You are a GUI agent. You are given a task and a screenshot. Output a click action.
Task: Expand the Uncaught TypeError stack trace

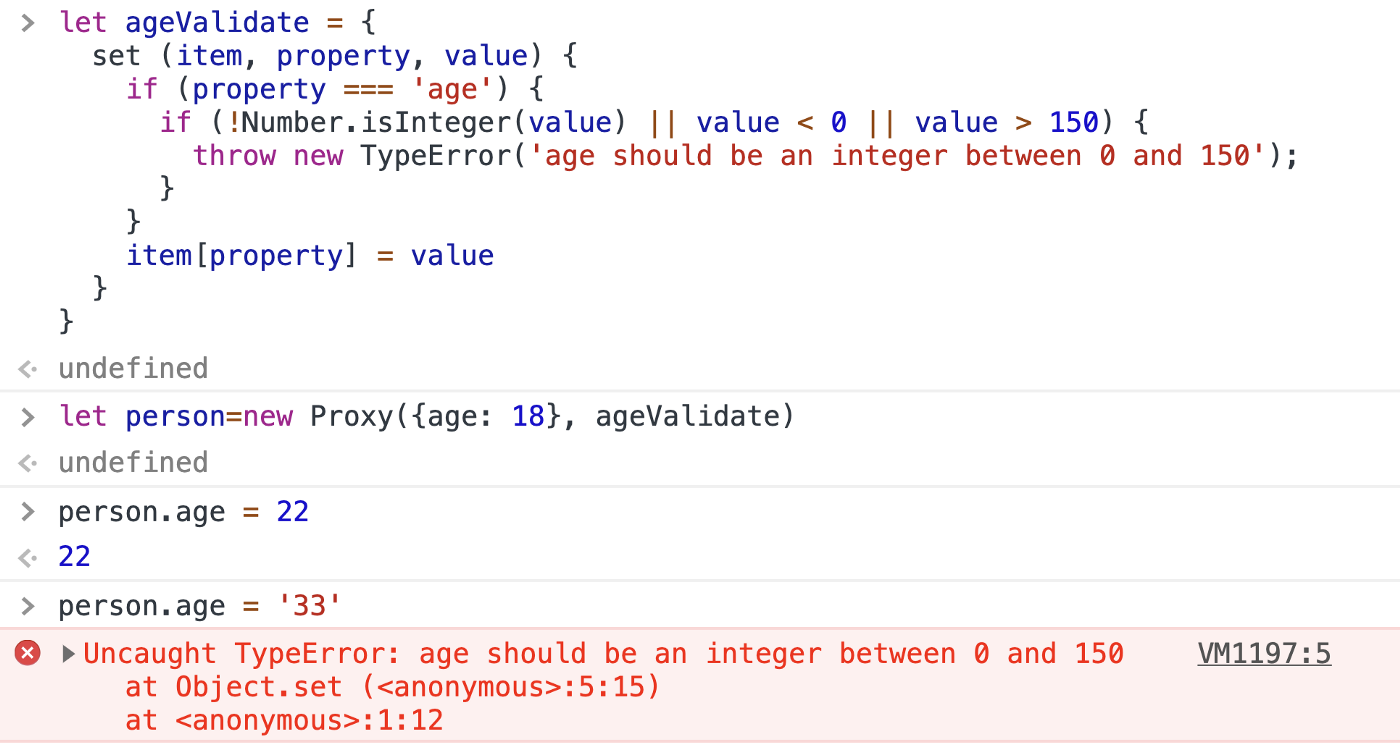[68, 654]
